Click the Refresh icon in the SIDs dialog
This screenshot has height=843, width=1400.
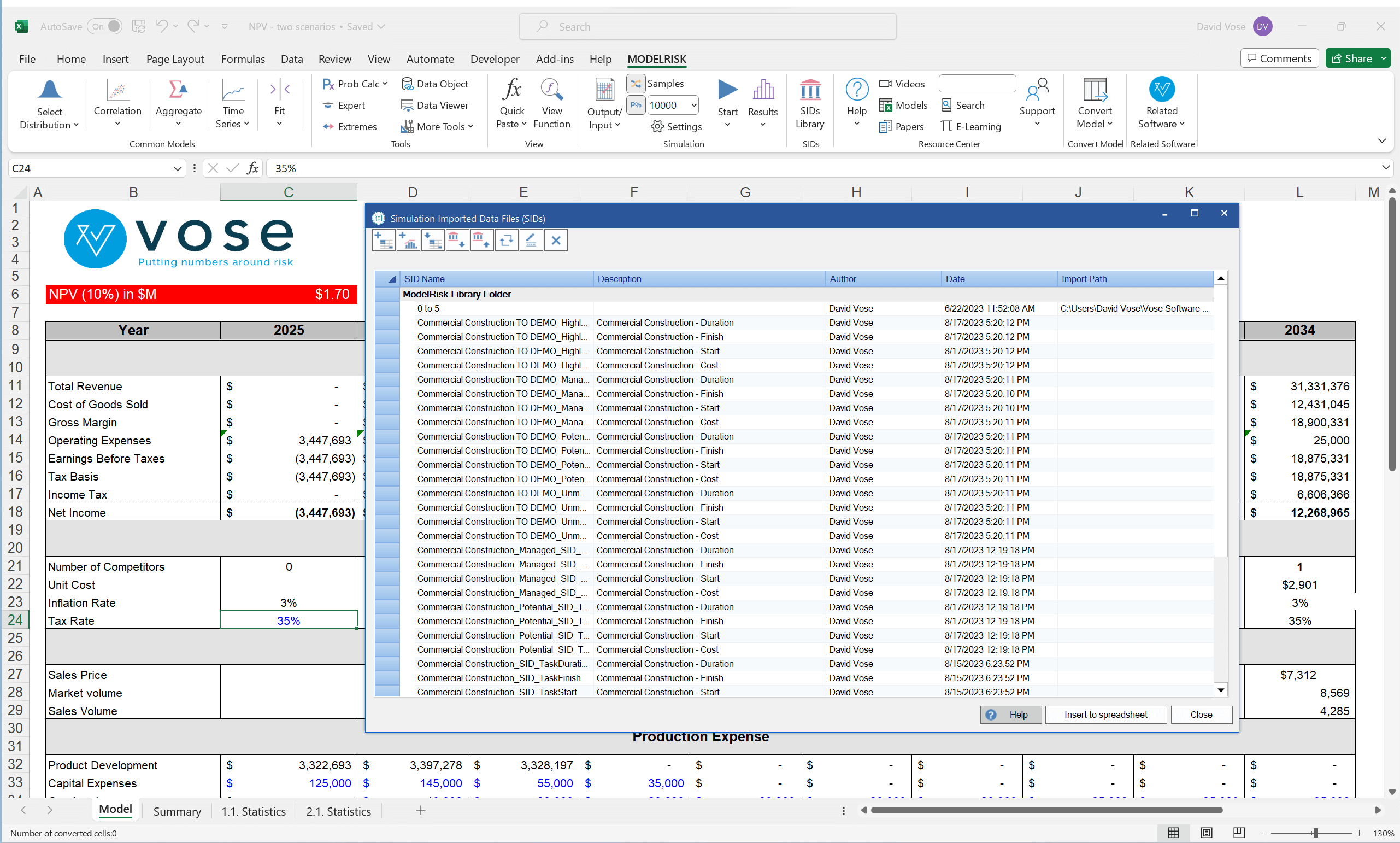[x=506, y=239]
